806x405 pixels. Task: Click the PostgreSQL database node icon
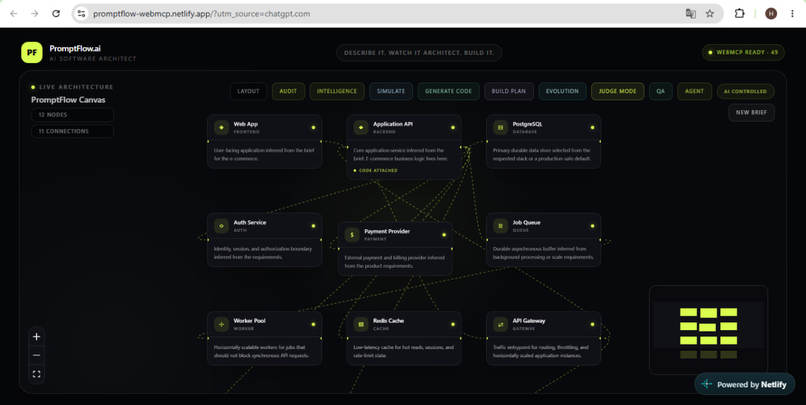pos(500,127)
